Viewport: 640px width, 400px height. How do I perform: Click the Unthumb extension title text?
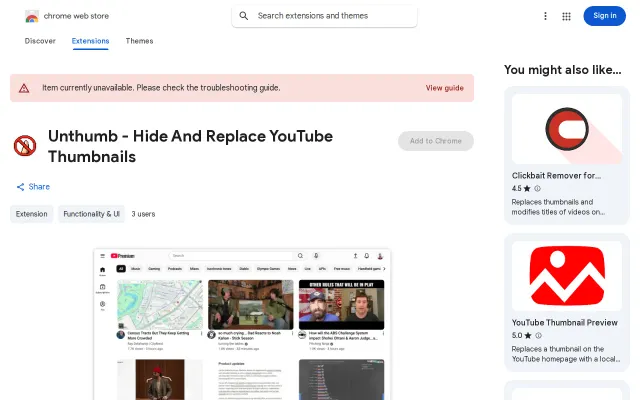[190, 146]
